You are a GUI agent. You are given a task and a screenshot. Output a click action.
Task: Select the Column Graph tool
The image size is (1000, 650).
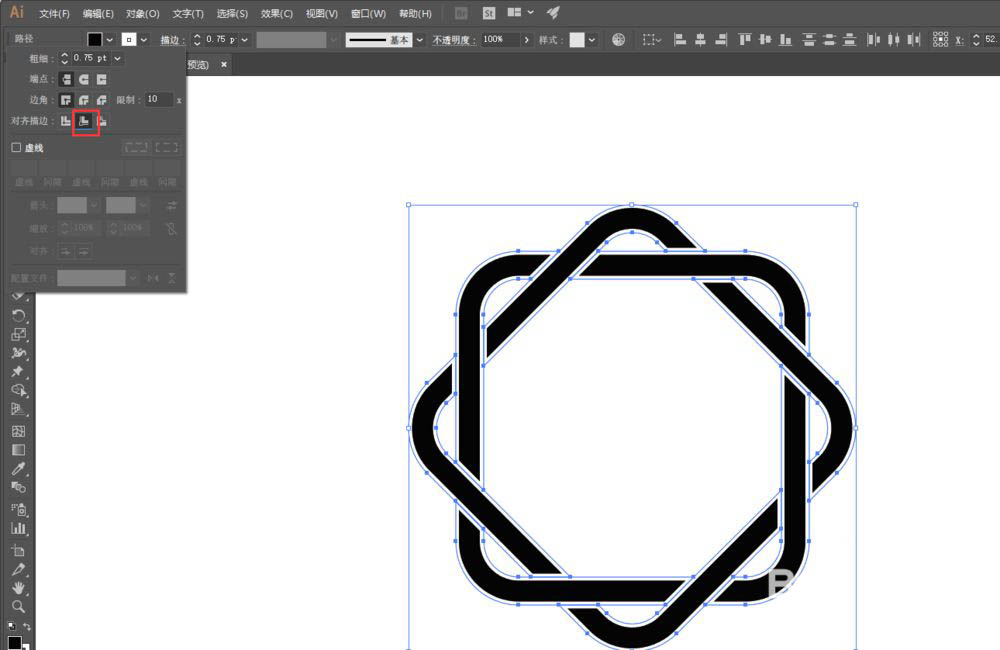click(18, 527)
